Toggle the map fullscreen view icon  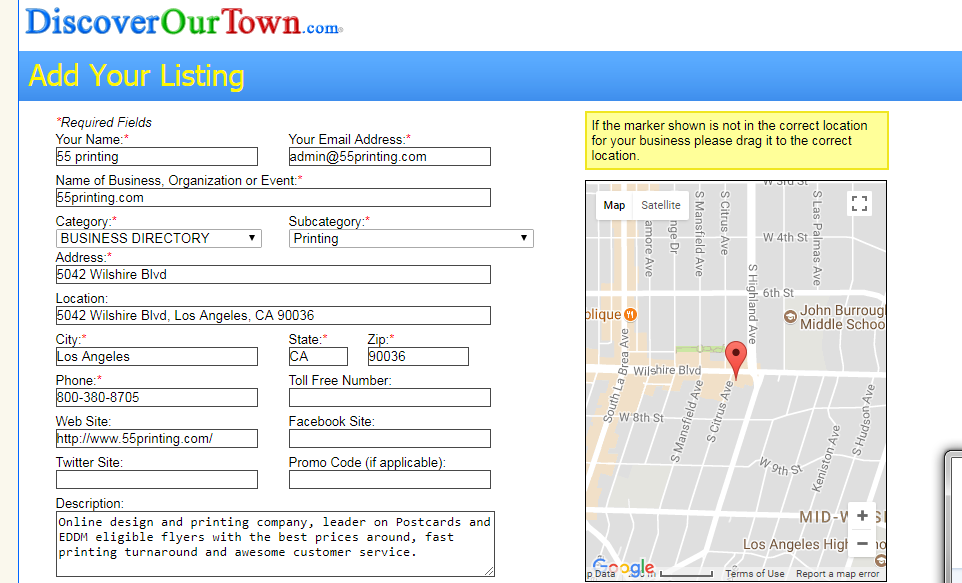860,203
